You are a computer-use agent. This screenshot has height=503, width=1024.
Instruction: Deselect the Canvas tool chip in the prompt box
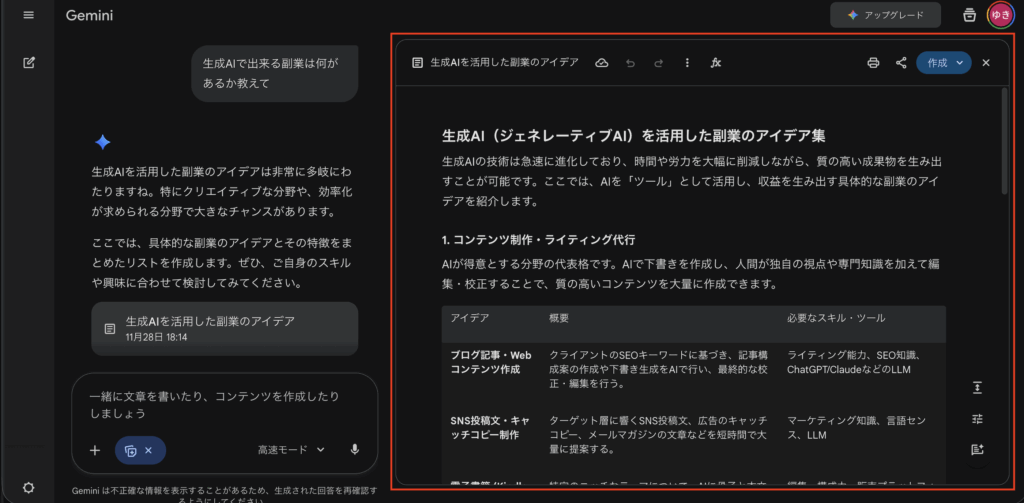(x=147, y=451)
